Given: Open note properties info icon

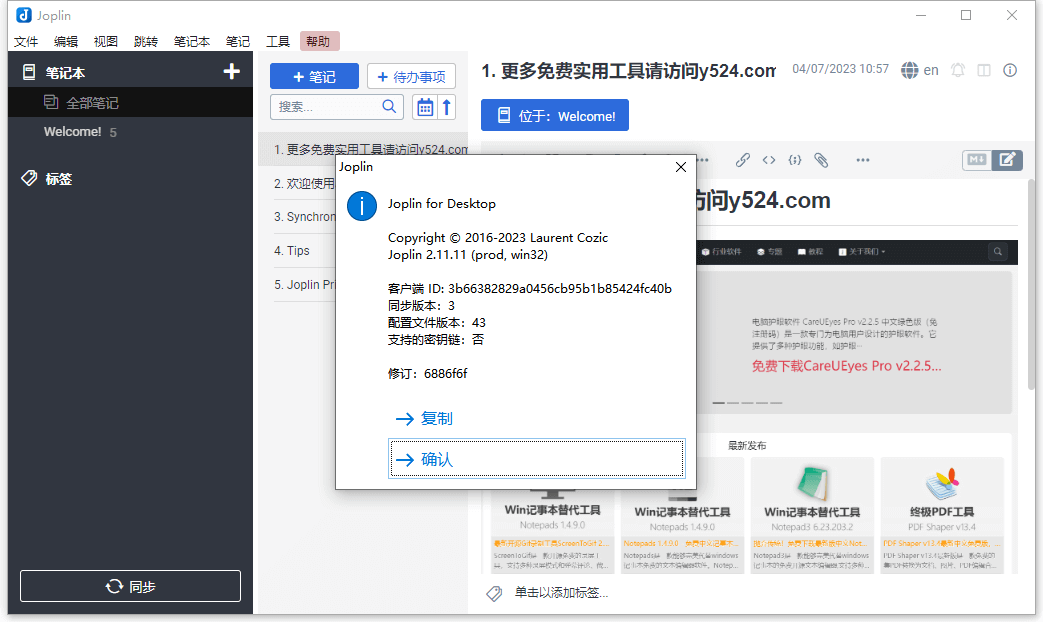Looking at the screenshot, I should (x=1010, y=70).
